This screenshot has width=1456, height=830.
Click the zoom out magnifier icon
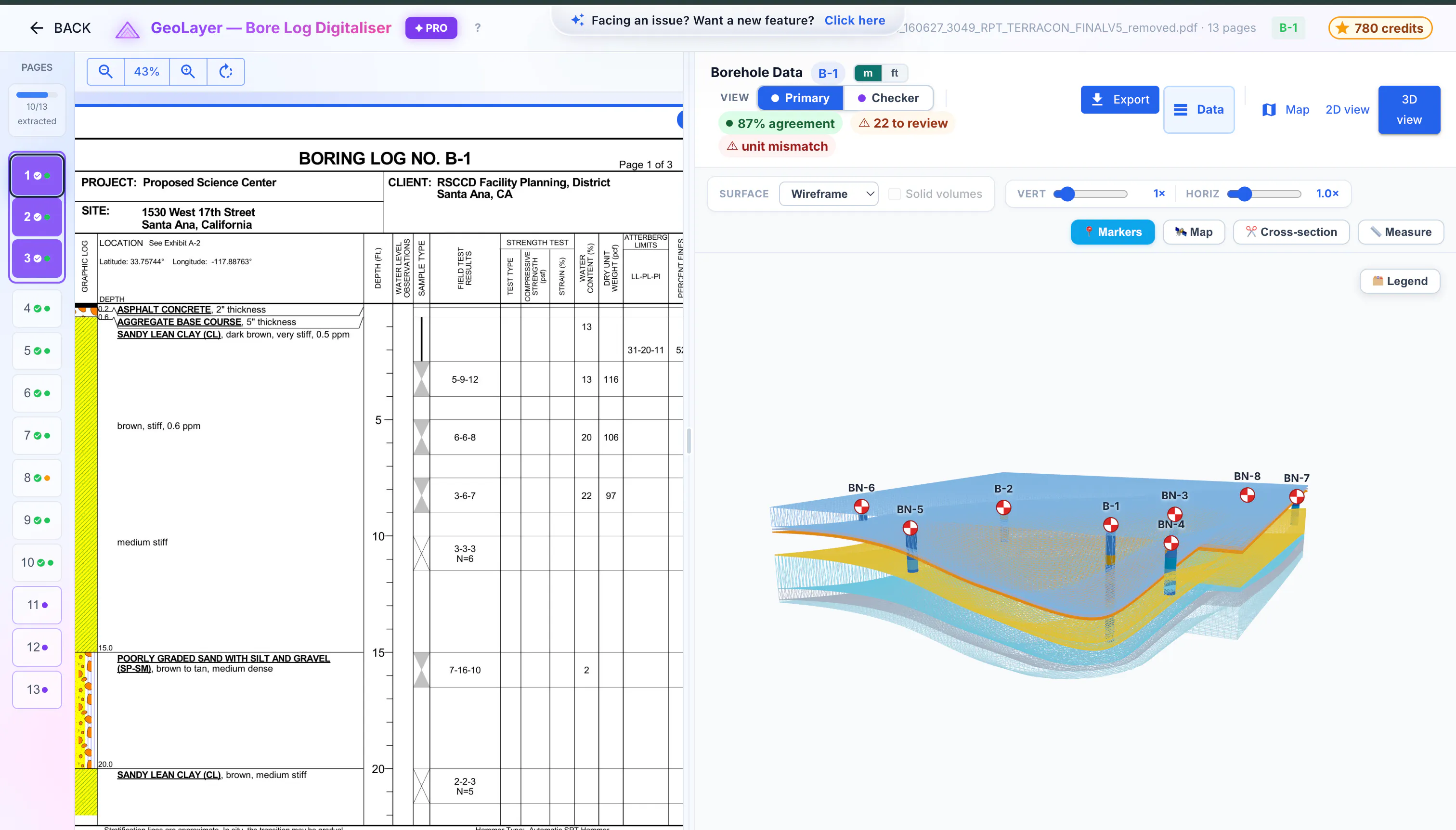(105, 71)
